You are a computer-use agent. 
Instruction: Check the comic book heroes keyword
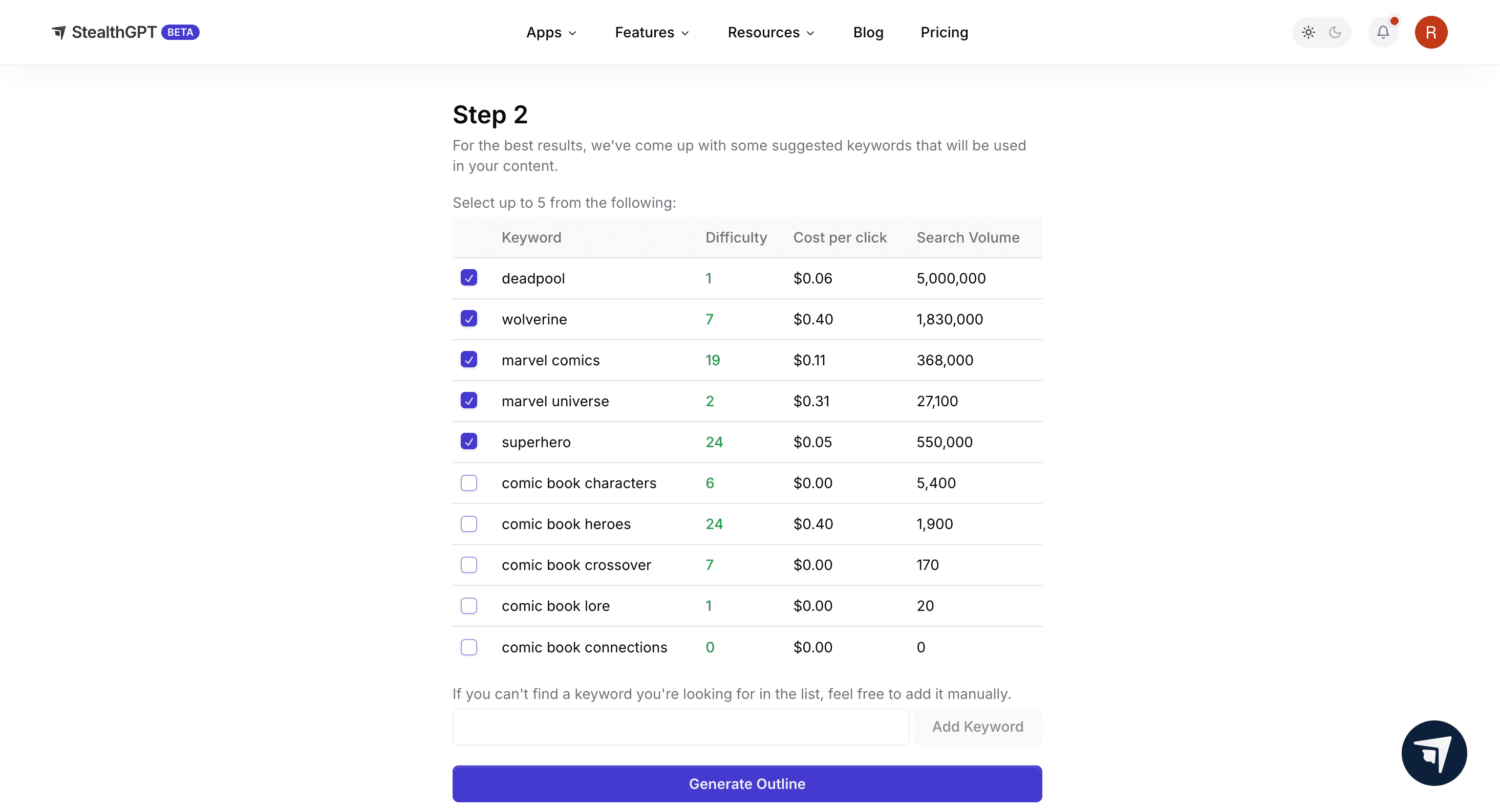[469, 523]
